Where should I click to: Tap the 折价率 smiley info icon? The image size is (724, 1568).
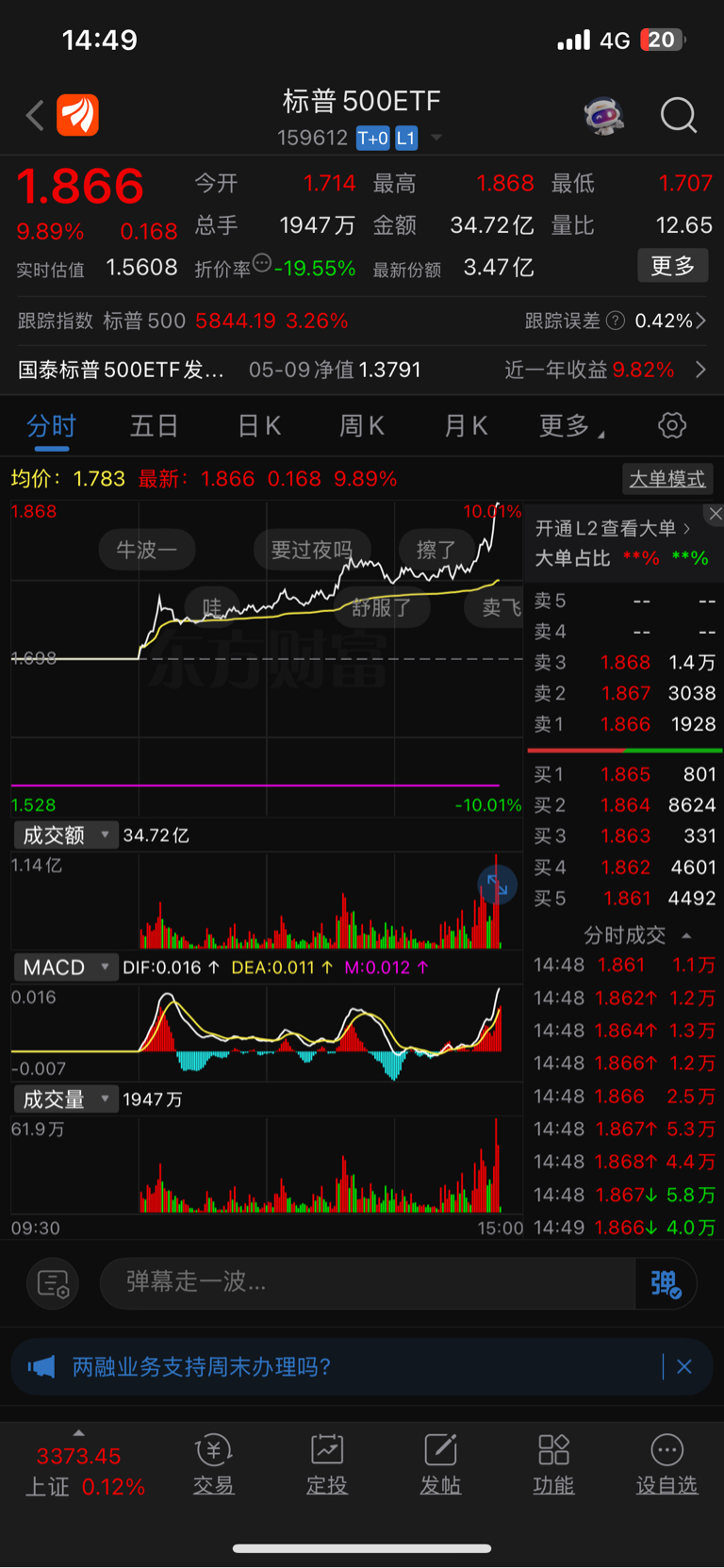coord(262,263)
